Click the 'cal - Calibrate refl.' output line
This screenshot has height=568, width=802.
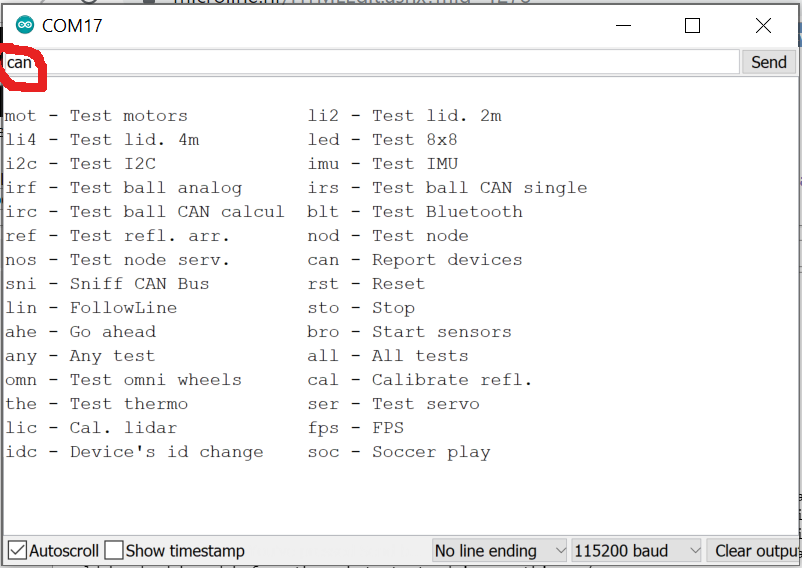420,380
